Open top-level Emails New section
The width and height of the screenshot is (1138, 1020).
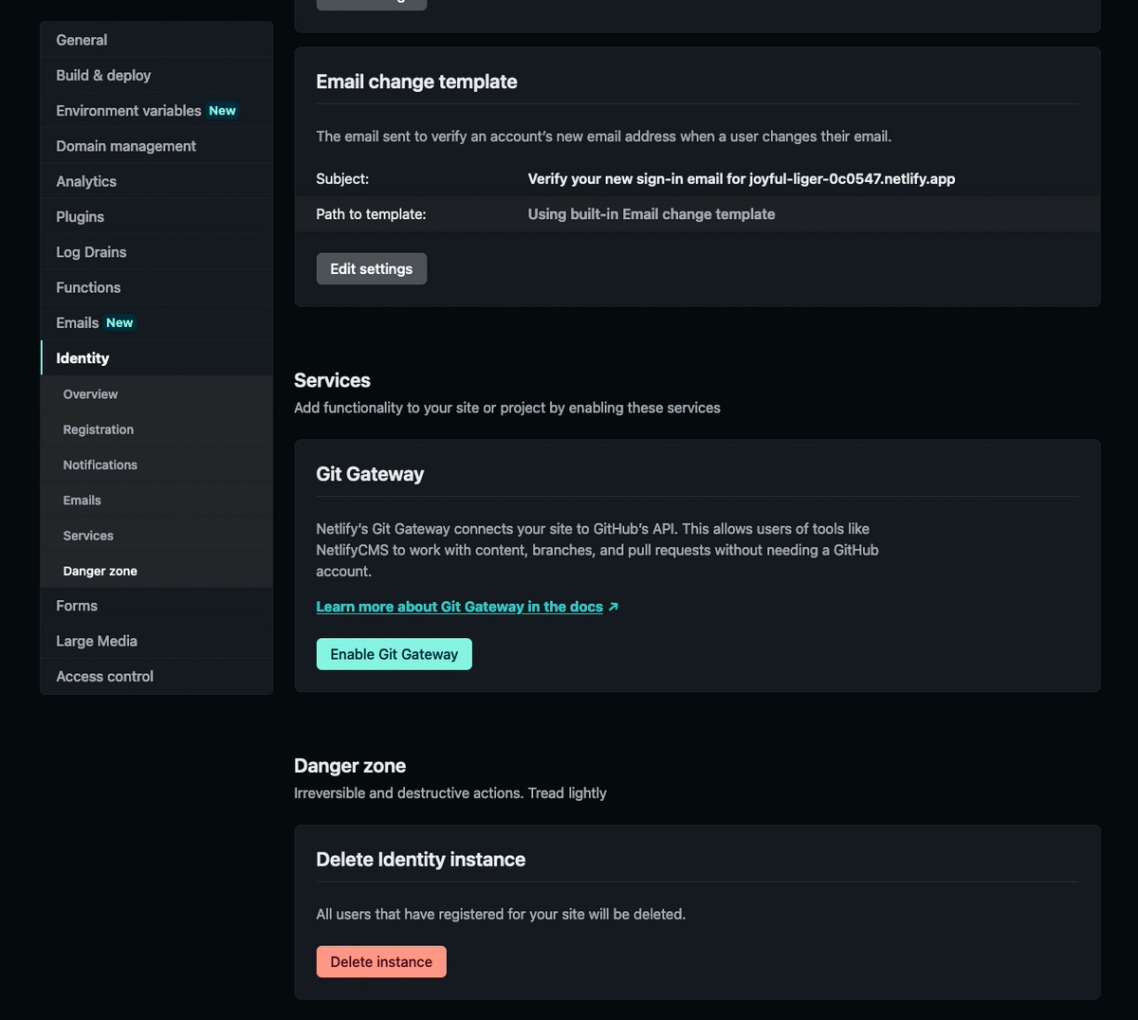(x=156, y=322)
